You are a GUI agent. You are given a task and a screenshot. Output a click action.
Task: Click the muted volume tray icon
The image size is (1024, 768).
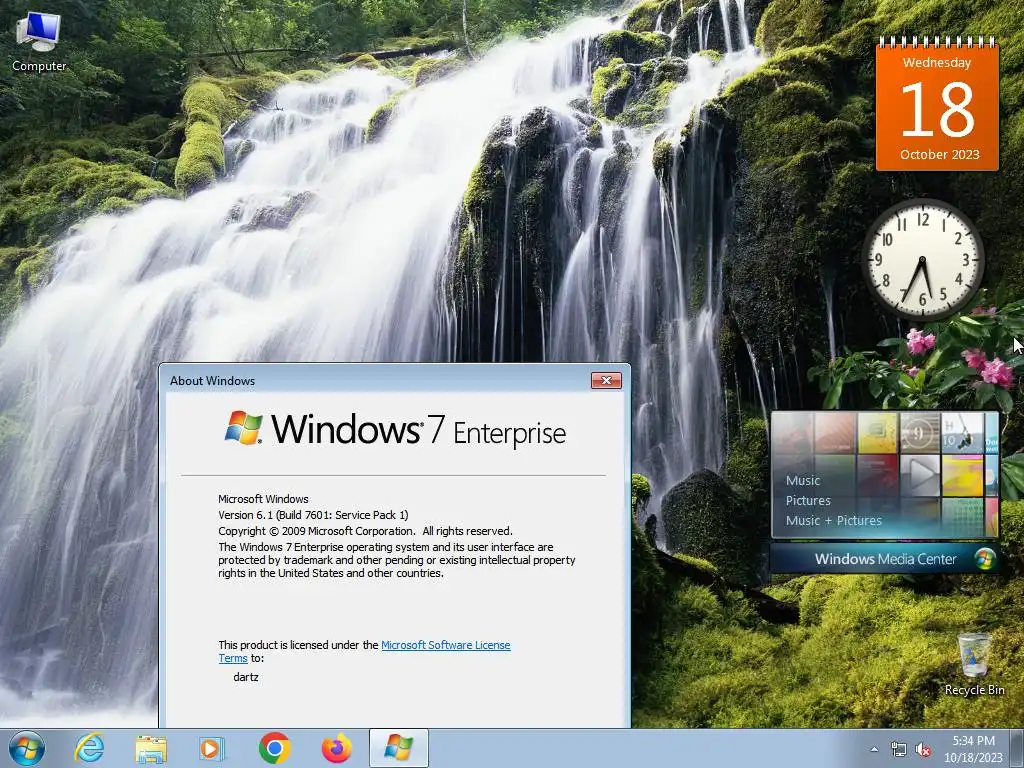tap(923, 750)
